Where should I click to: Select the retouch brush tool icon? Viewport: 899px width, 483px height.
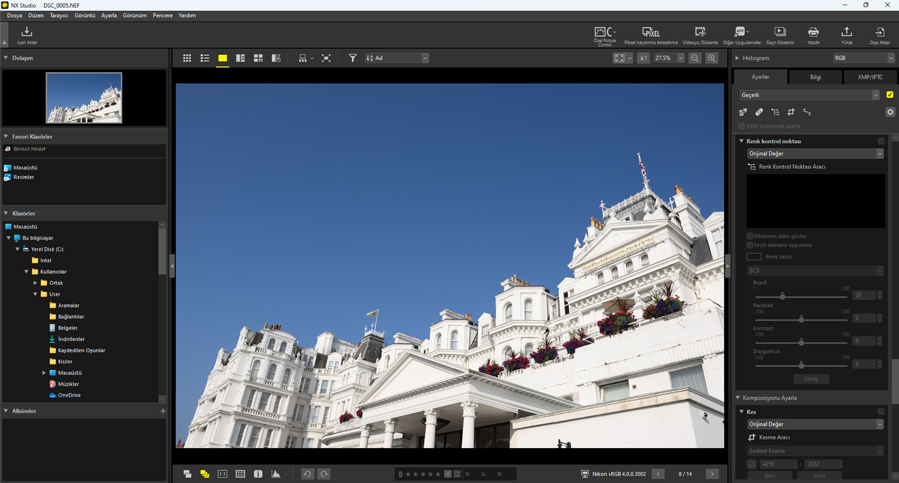759,112
